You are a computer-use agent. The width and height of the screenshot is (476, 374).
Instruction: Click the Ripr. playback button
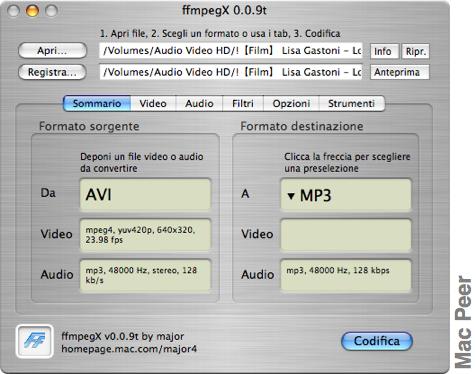pos(415,51)
